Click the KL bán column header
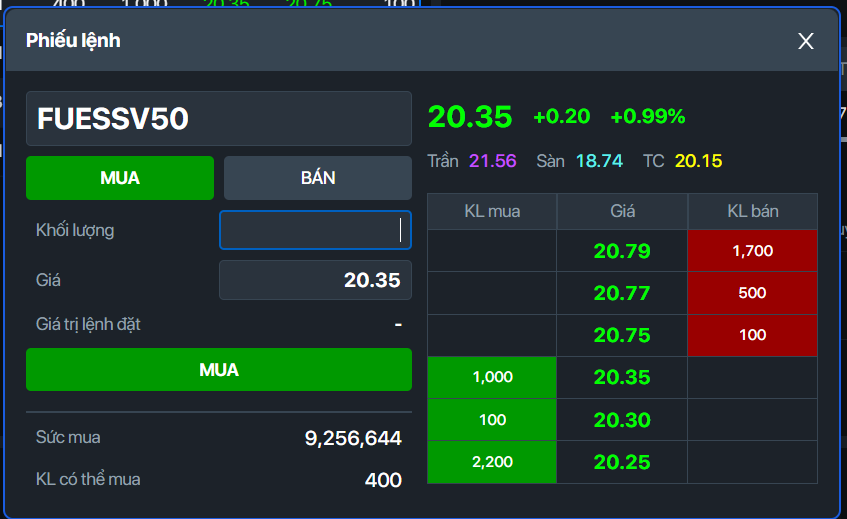Screen dimensions: 847x519 tap(752, 211)
